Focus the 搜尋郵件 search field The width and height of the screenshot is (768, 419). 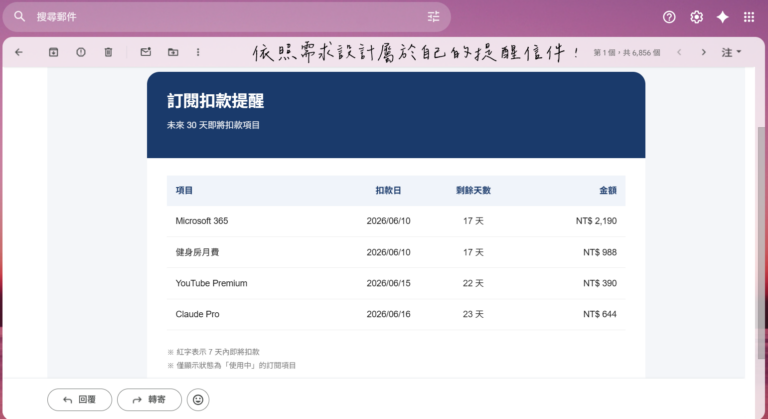pyautogui.click(x=225, y=17)
